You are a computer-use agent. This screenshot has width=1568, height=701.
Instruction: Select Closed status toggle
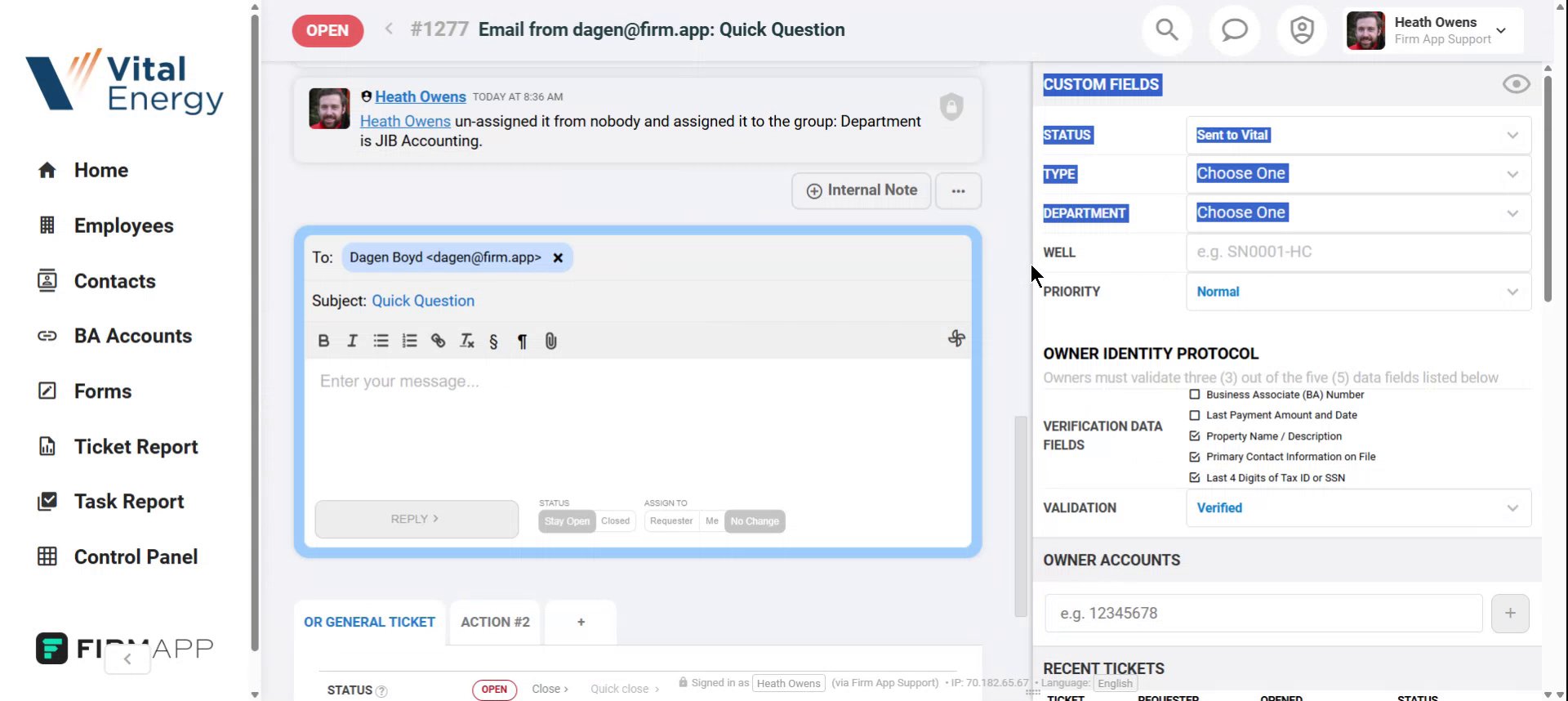[x=616, y=521]
